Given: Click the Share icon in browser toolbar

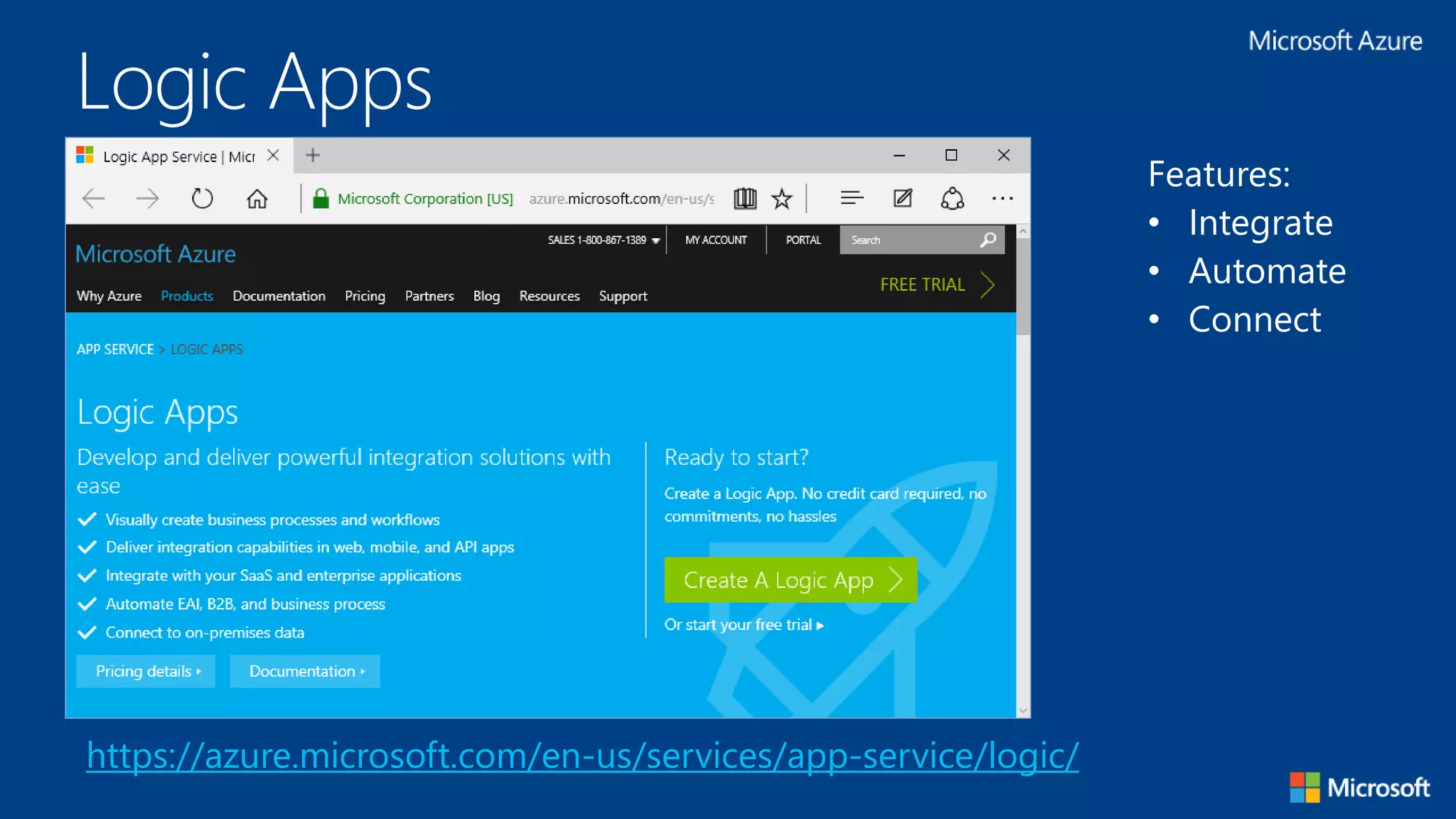Looking at the screenshot, I should pos(953,198).
